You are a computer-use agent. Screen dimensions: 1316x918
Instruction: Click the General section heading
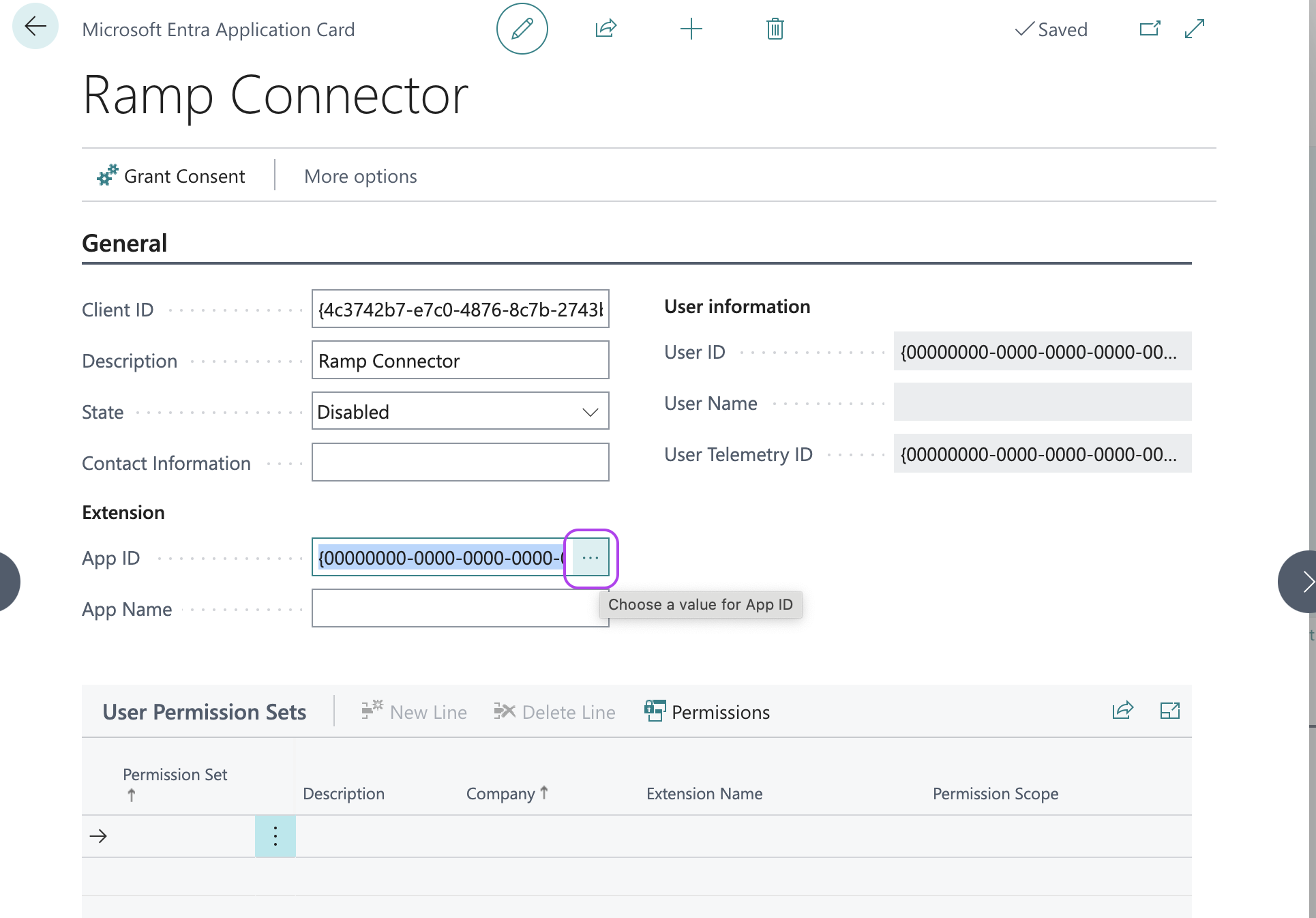[x=125, y=243]
